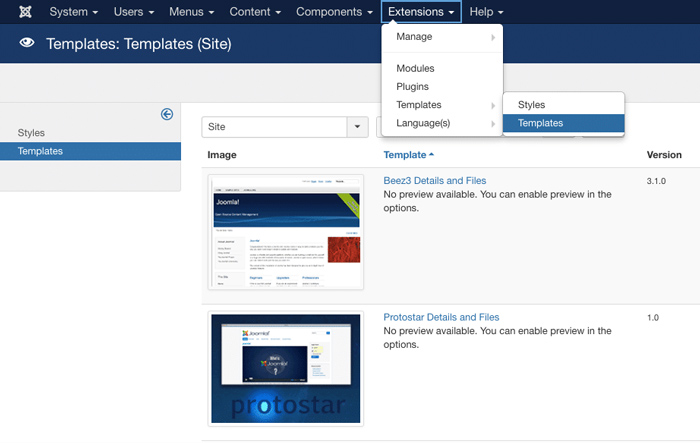Select Styles in the Templates submenu
Viewport: 700px width, 443px height.
click(563, 105)
